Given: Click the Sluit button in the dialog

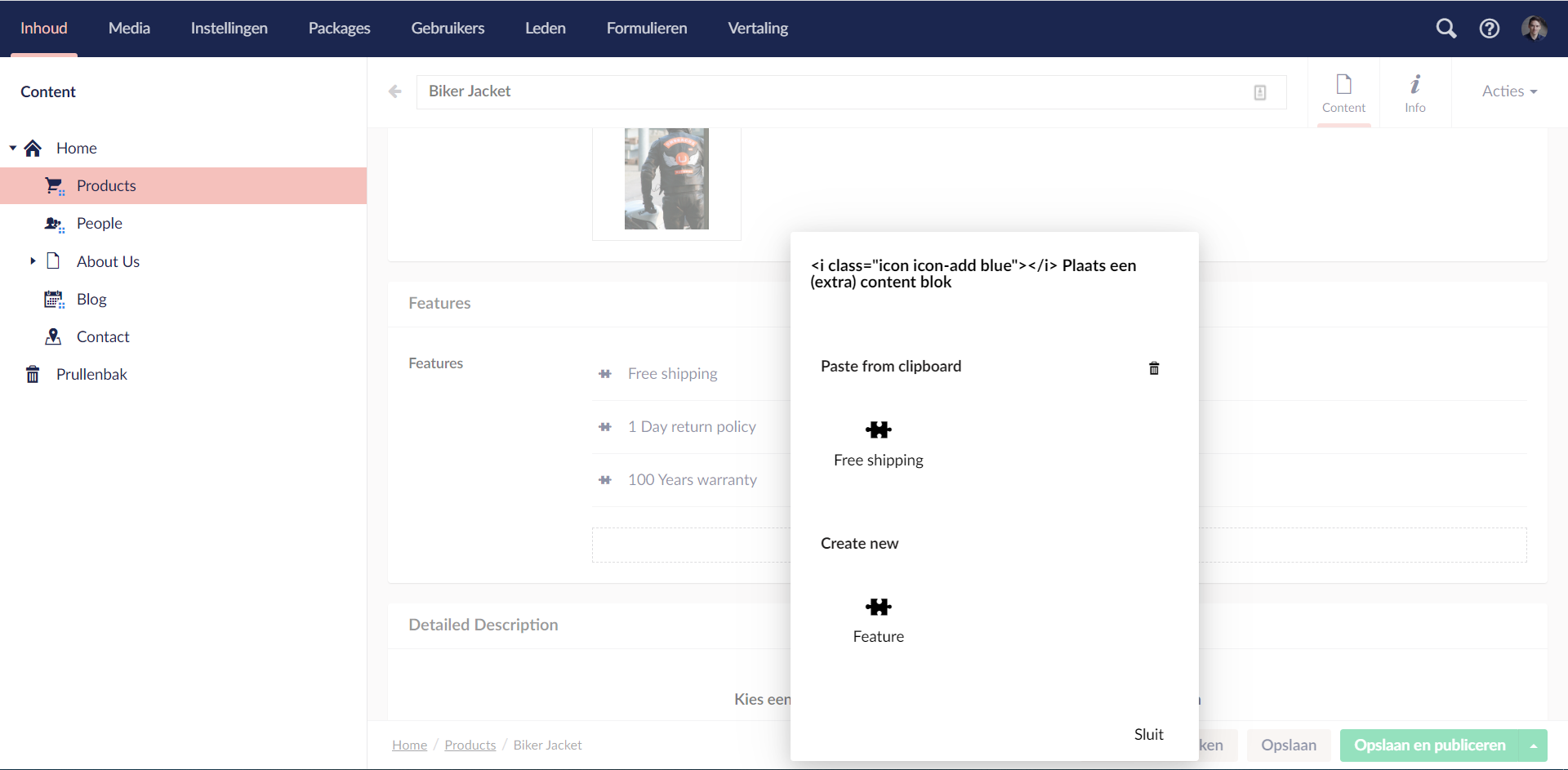Looking at the screenshot, I should (x=1148, y=734).
